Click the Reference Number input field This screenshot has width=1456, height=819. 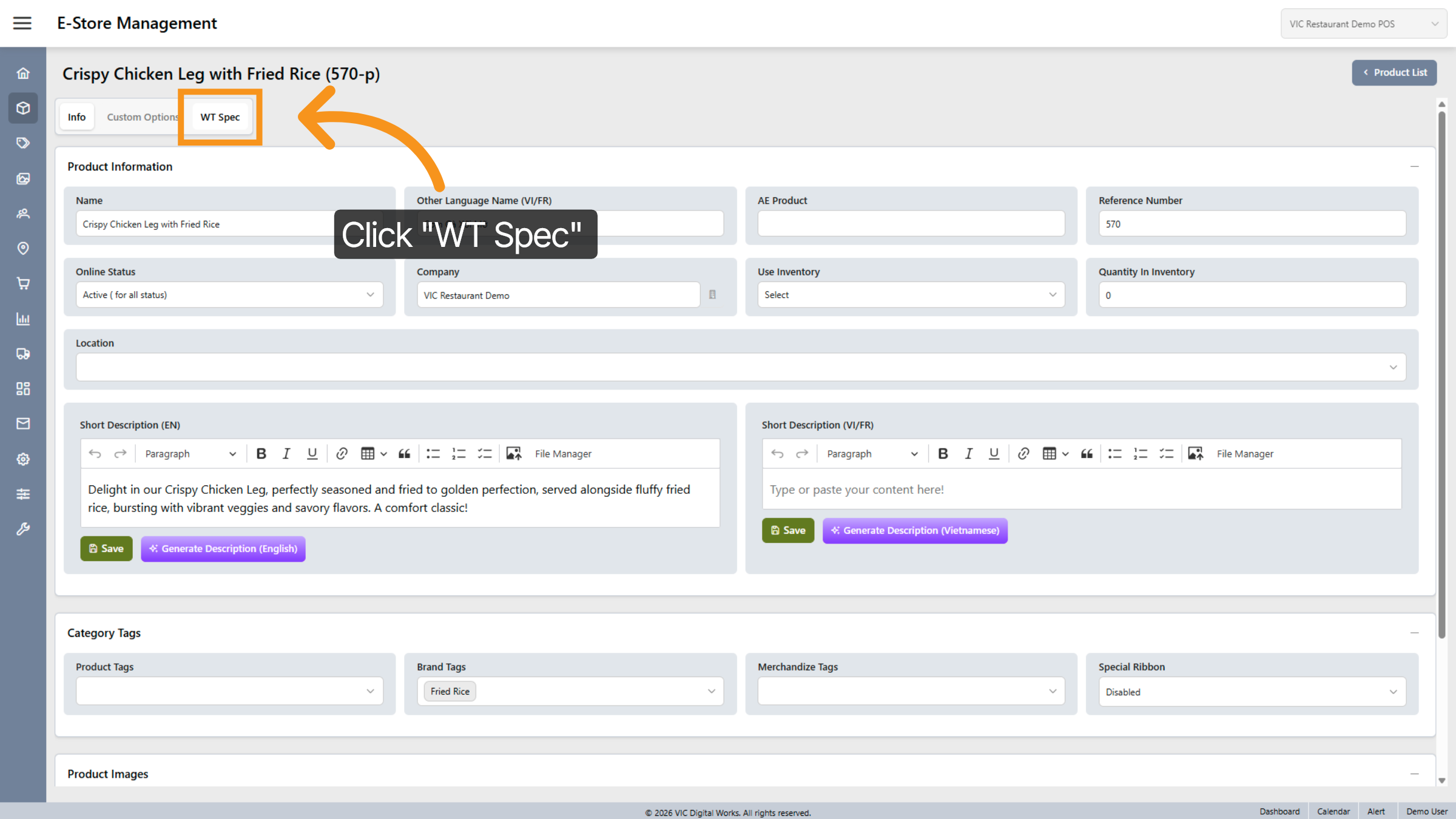point(1251,224)
